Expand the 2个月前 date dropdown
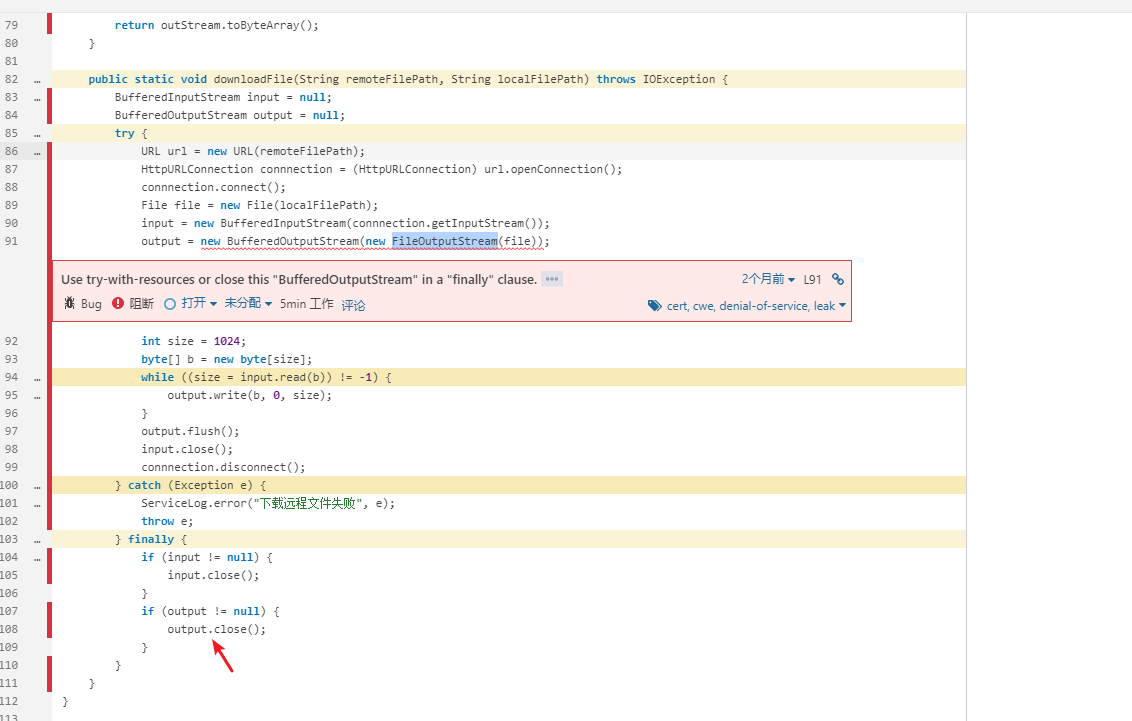 pyautogui.click(x=768, y=280)
